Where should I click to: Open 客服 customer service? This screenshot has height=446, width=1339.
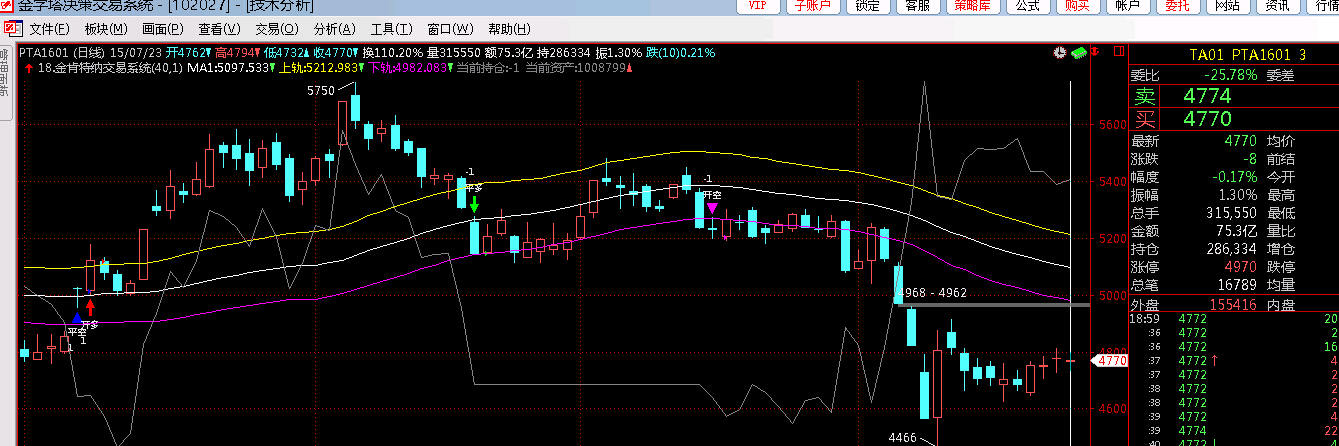coord(918,6)
